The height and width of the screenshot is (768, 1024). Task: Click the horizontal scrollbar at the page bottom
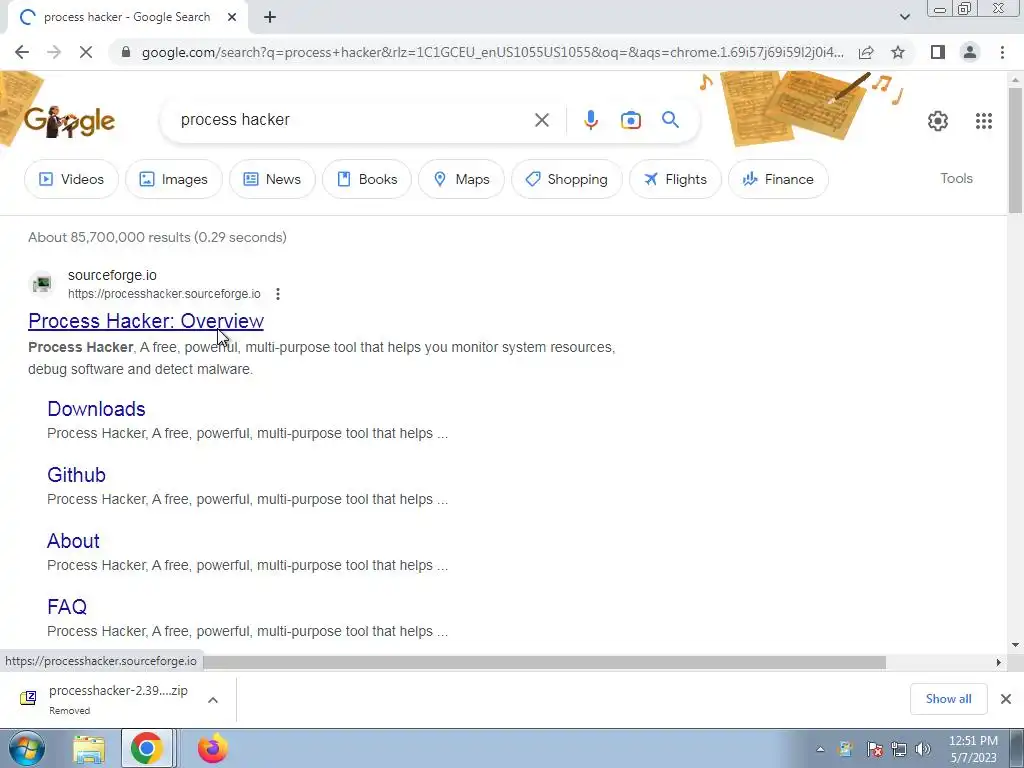pyautogui.click(x=543, y=662)
